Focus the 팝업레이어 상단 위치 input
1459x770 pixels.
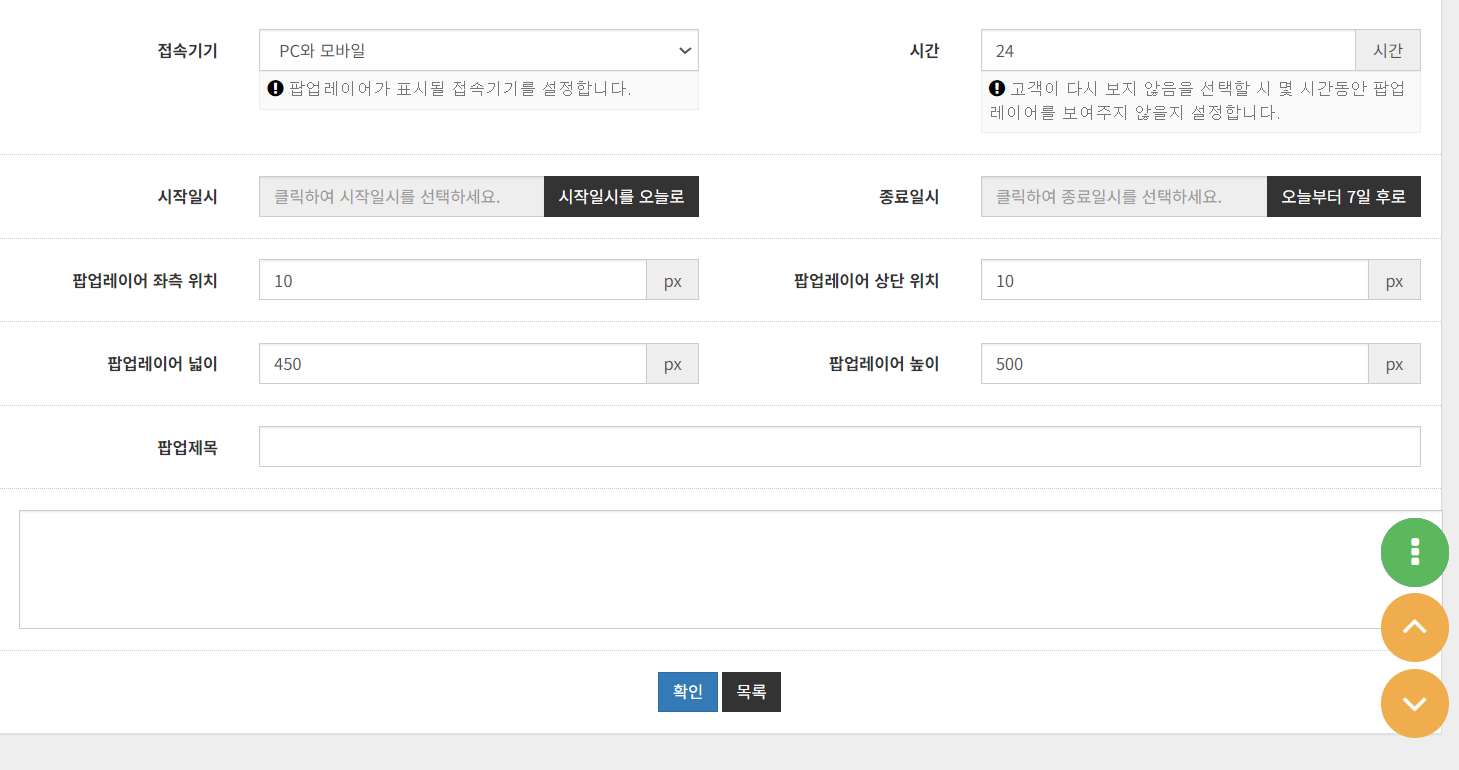(1174, 280)
